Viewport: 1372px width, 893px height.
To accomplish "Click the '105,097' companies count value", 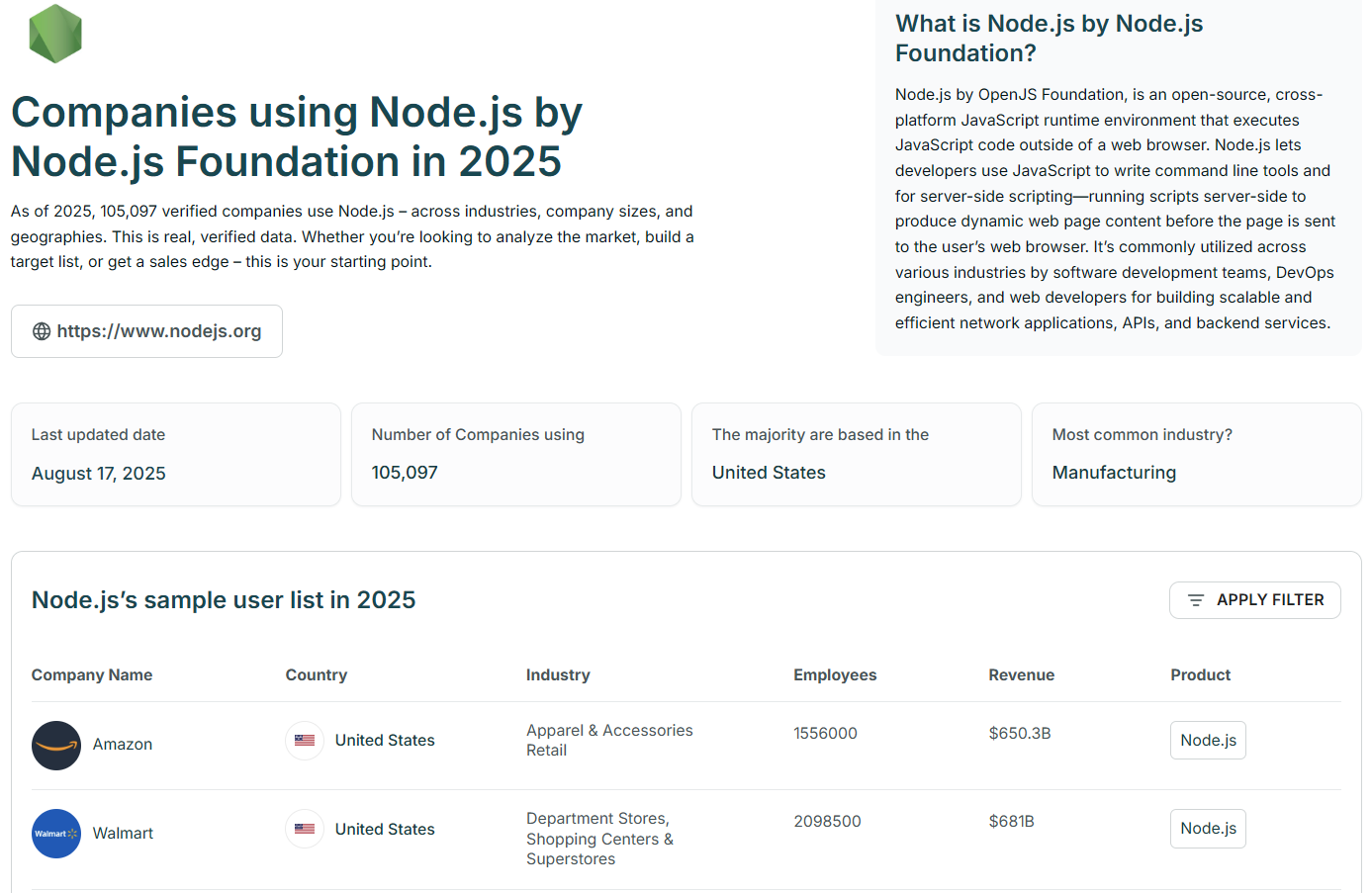I will click(405, 473).
